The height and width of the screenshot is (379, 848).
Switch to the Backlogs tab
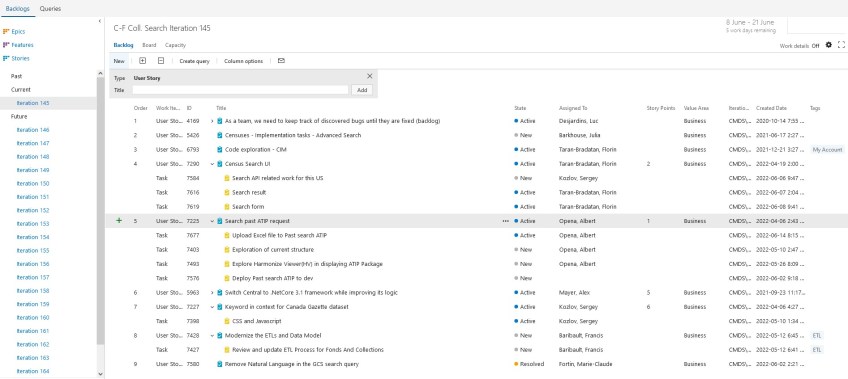tap(17, 9)
